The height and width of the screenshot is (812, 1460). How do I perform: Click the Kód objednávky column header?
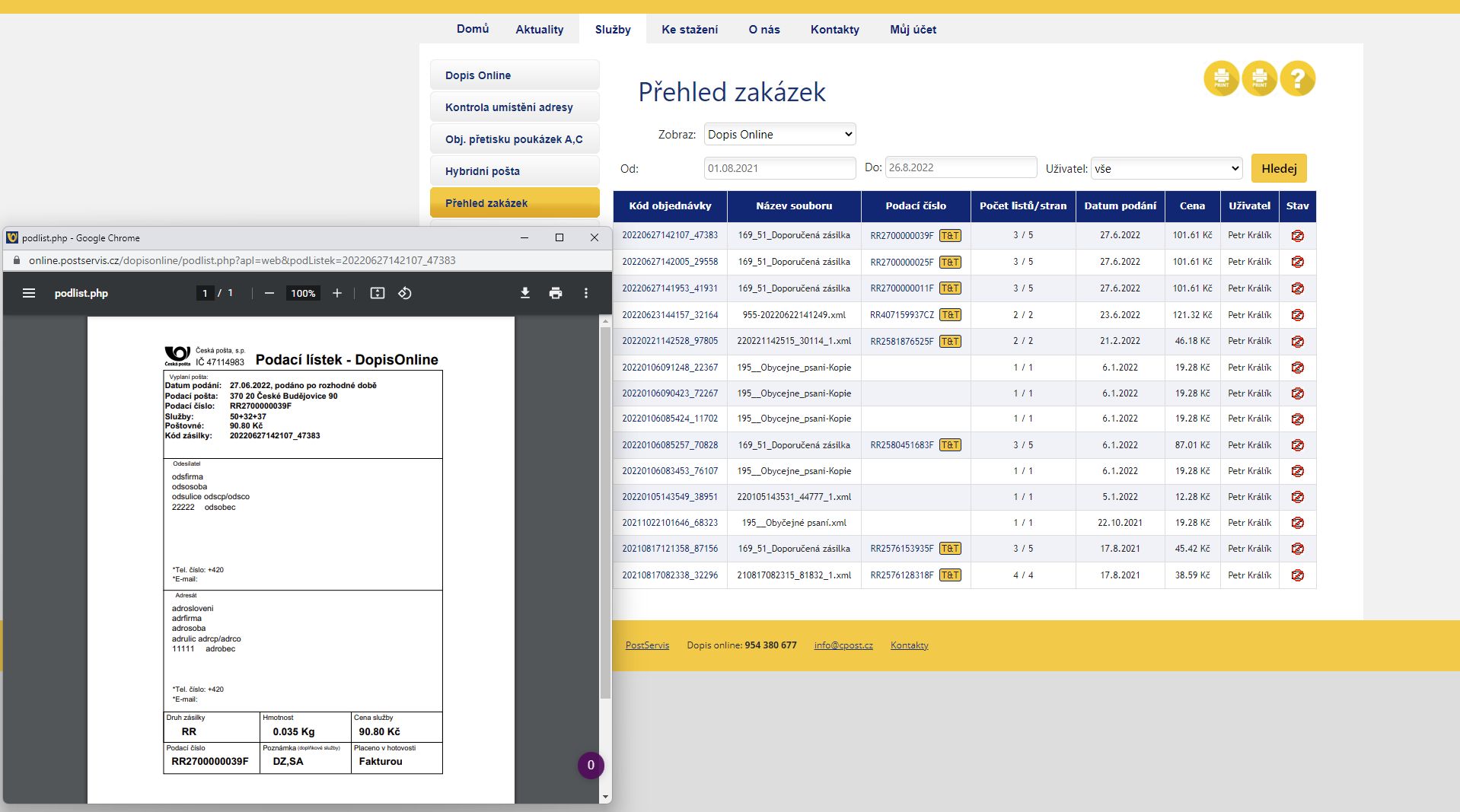670,206
